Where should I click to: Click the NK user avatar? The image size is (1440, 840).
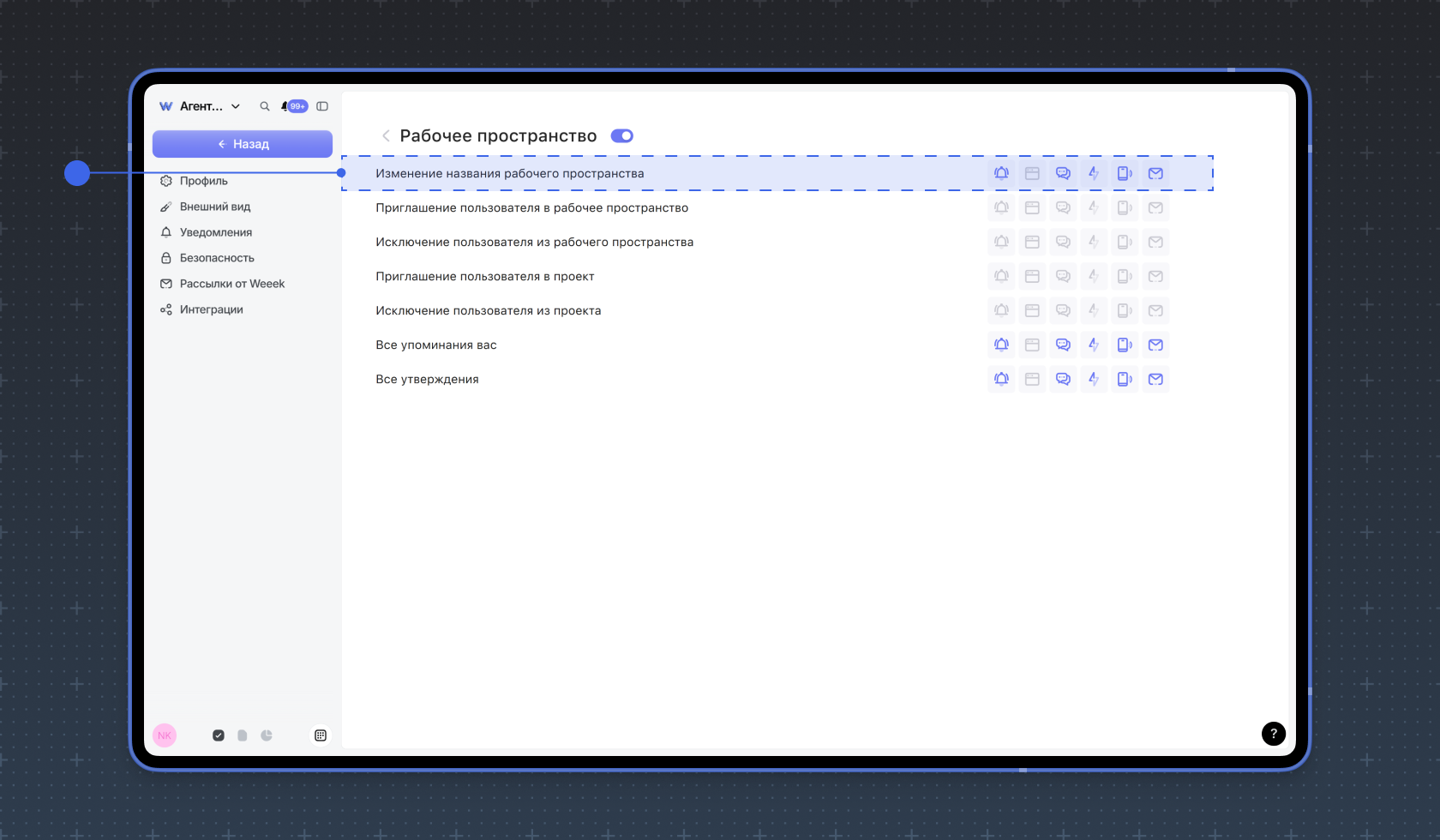click(165, 735)
